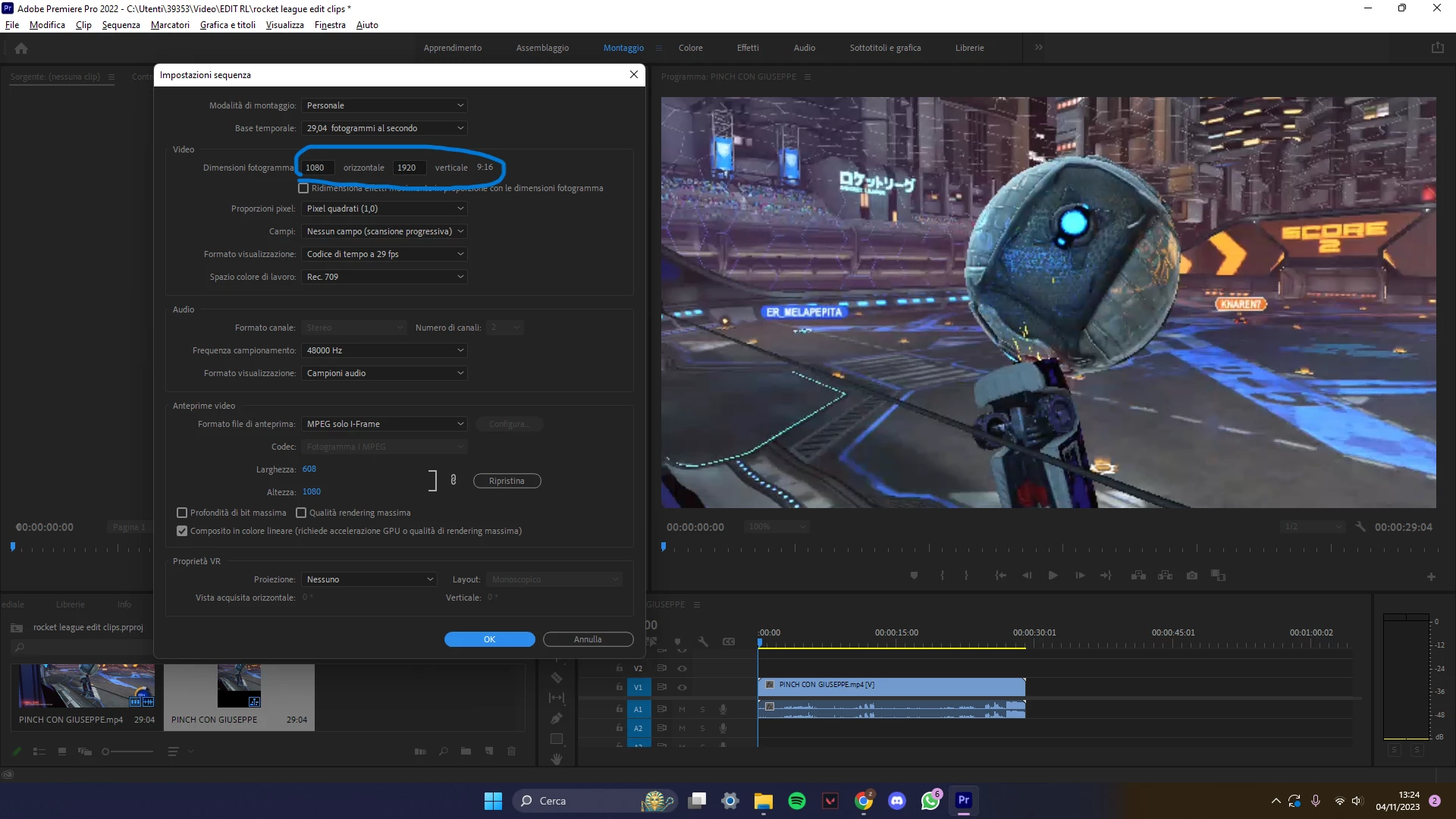The height and width of the screenshot is (819, 1456).
Task: Select the Pen tool
Action: coord(557,718)
